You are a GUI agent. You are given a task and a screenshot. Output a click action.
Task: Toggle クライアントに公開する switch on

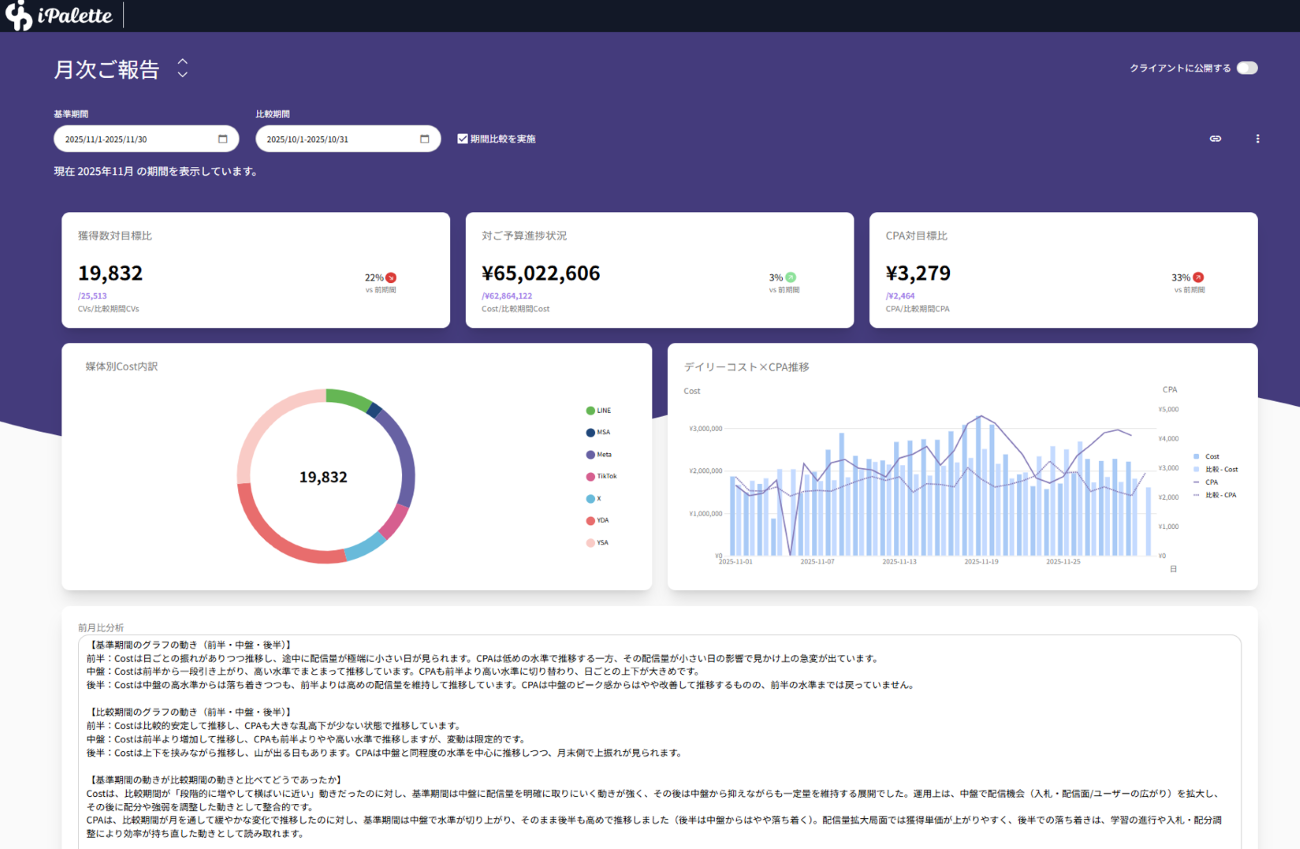point(1247,67)
